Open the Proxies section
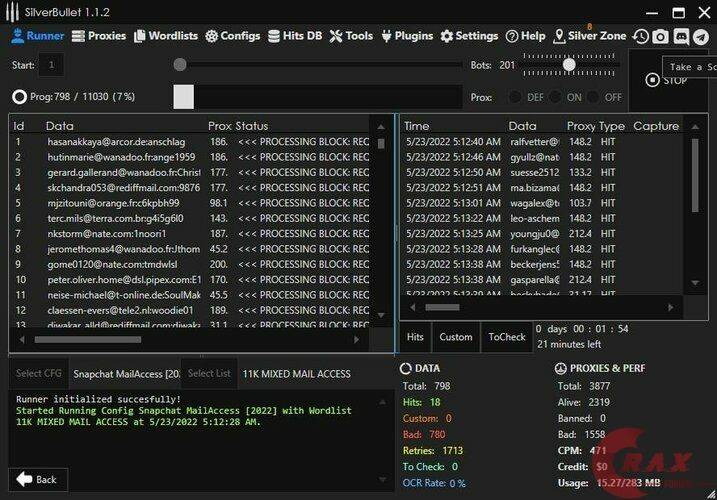717x500 pixels. (x=99, y=36)
